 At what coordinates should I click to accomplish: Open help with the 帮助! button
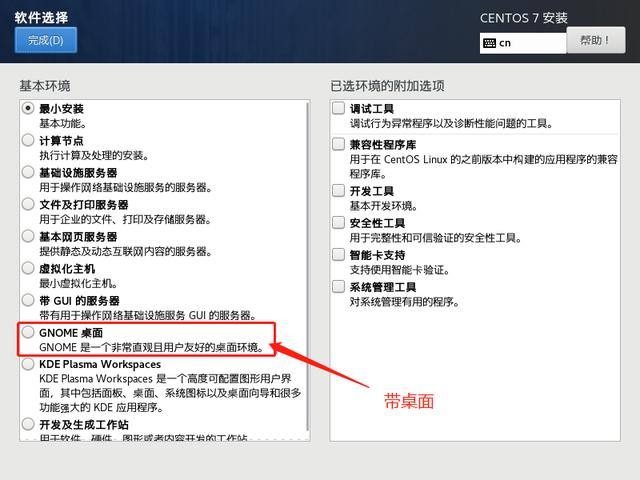595,40
